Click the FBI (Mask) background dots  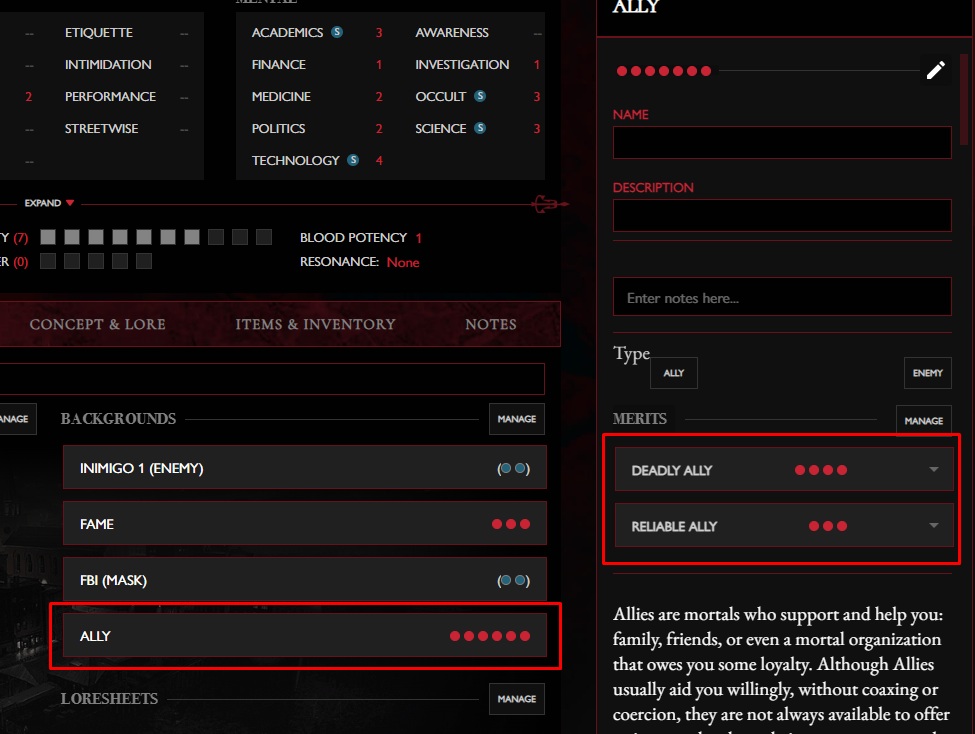[x=514, y=581]
